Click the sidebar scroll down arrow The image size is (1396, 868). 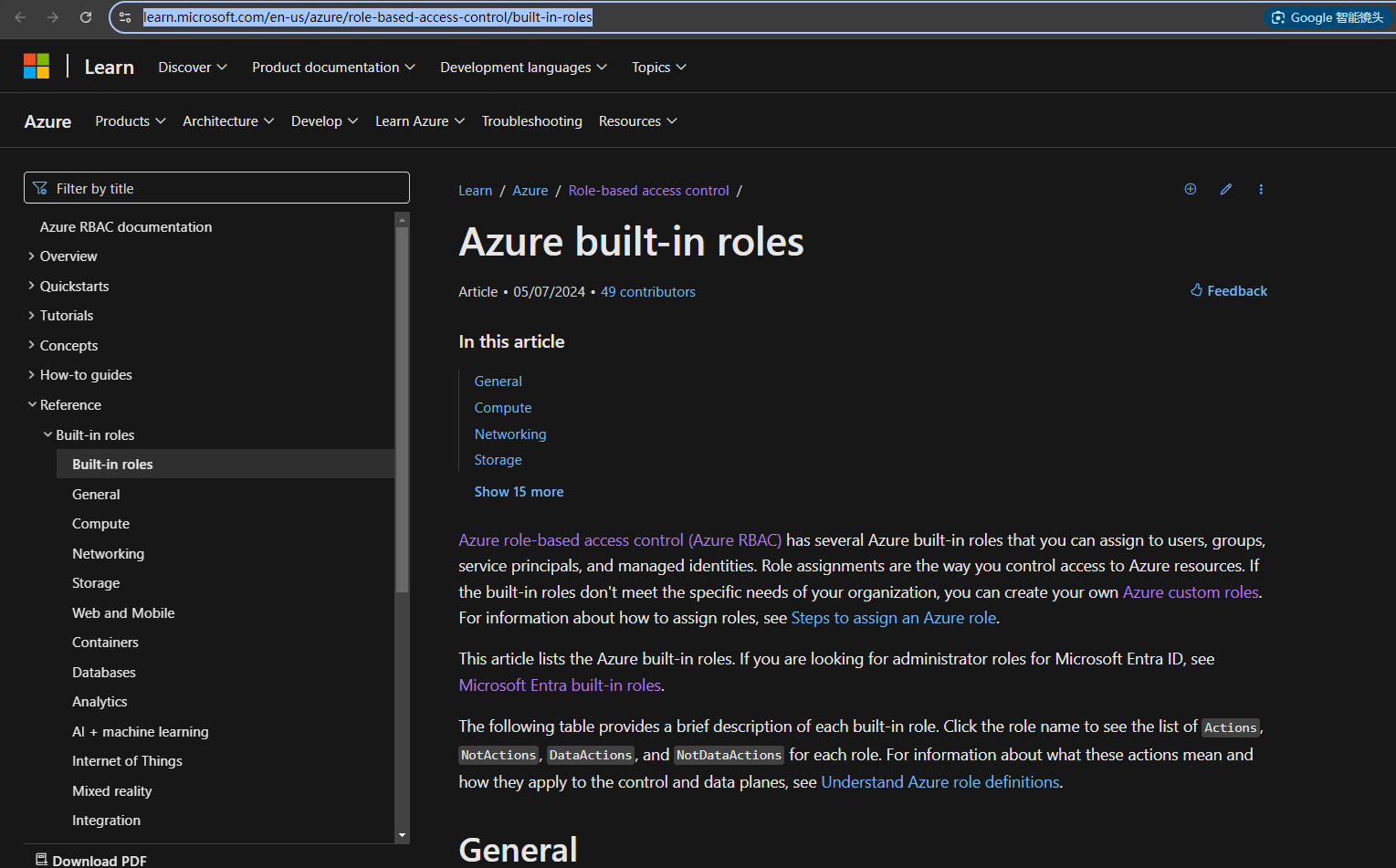click(402, 835)
